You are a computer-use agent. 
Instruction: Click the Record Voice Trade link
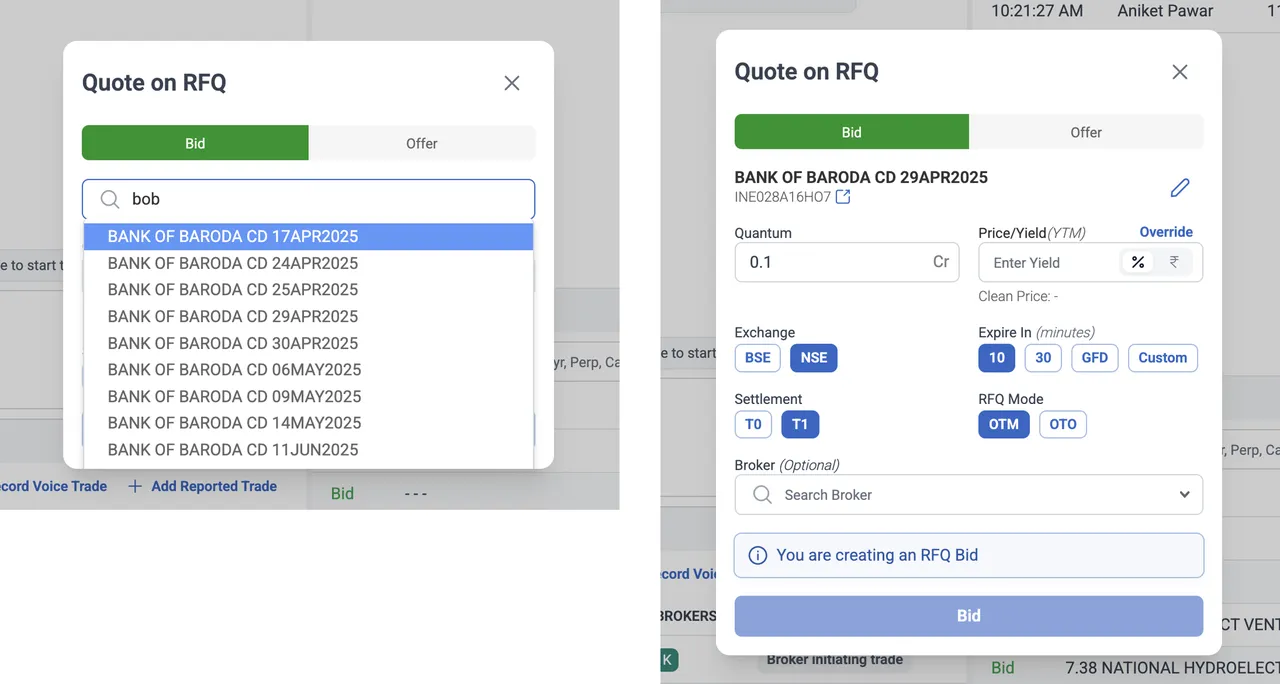pos(53,486)
